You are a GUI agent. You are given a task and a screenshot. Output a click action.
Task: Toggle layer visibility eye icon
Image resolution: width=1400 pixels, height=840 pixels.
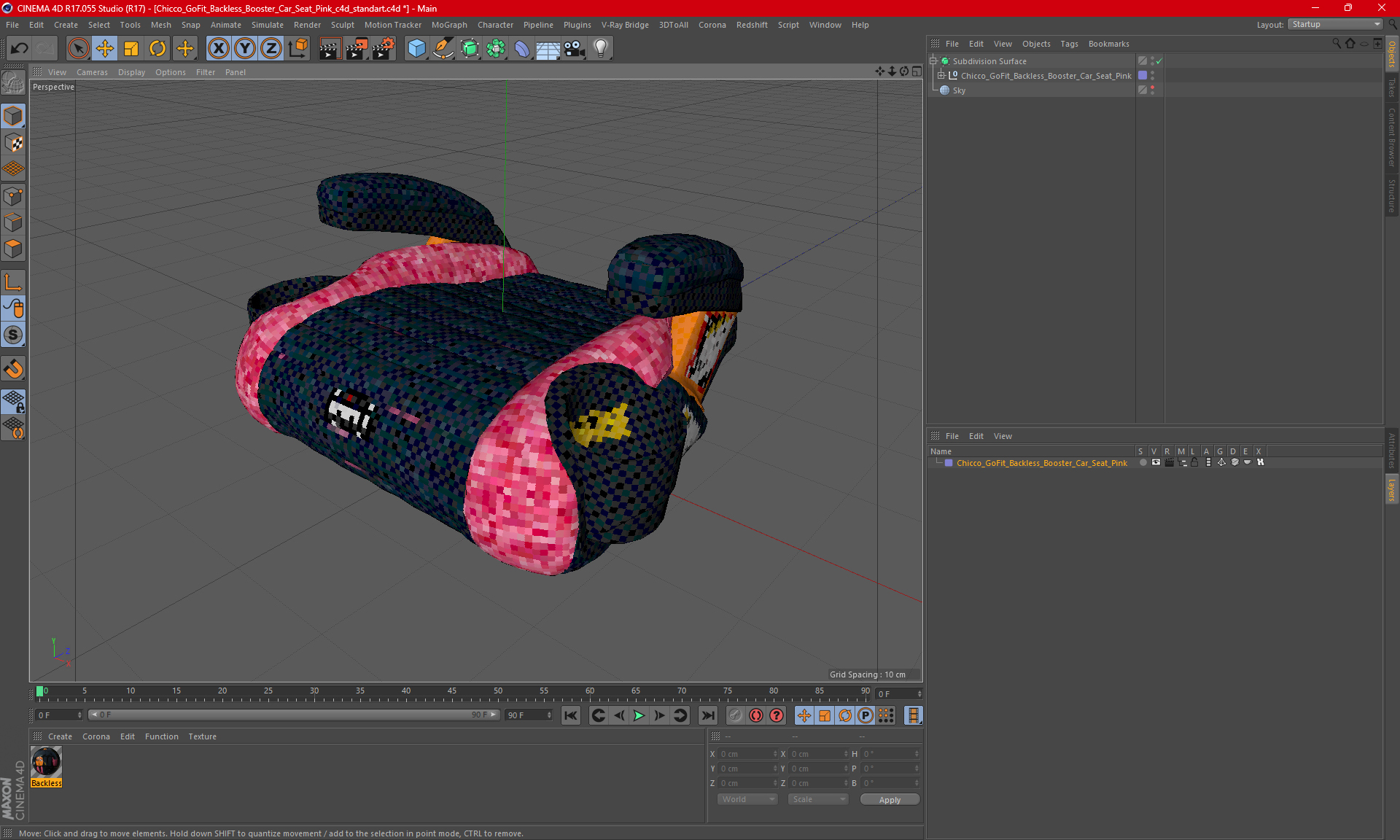1156,462
